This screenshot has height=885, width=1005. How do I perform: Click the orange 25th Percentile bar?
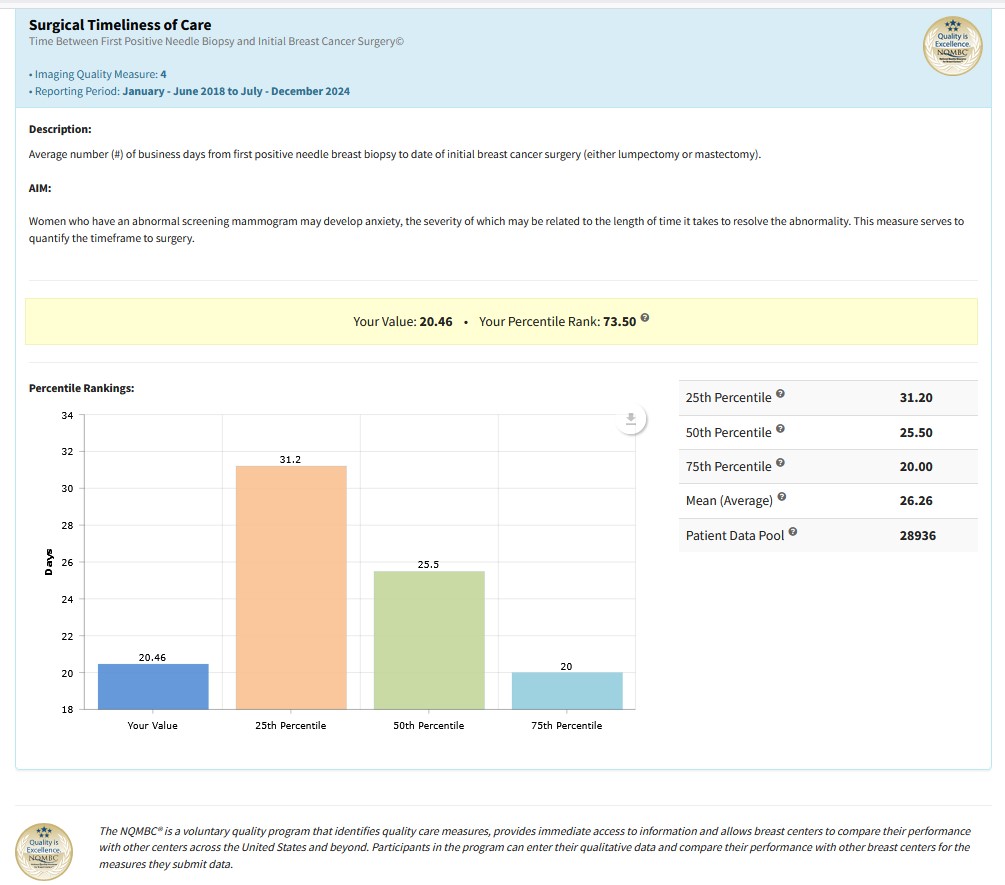[x=291, y=588]
